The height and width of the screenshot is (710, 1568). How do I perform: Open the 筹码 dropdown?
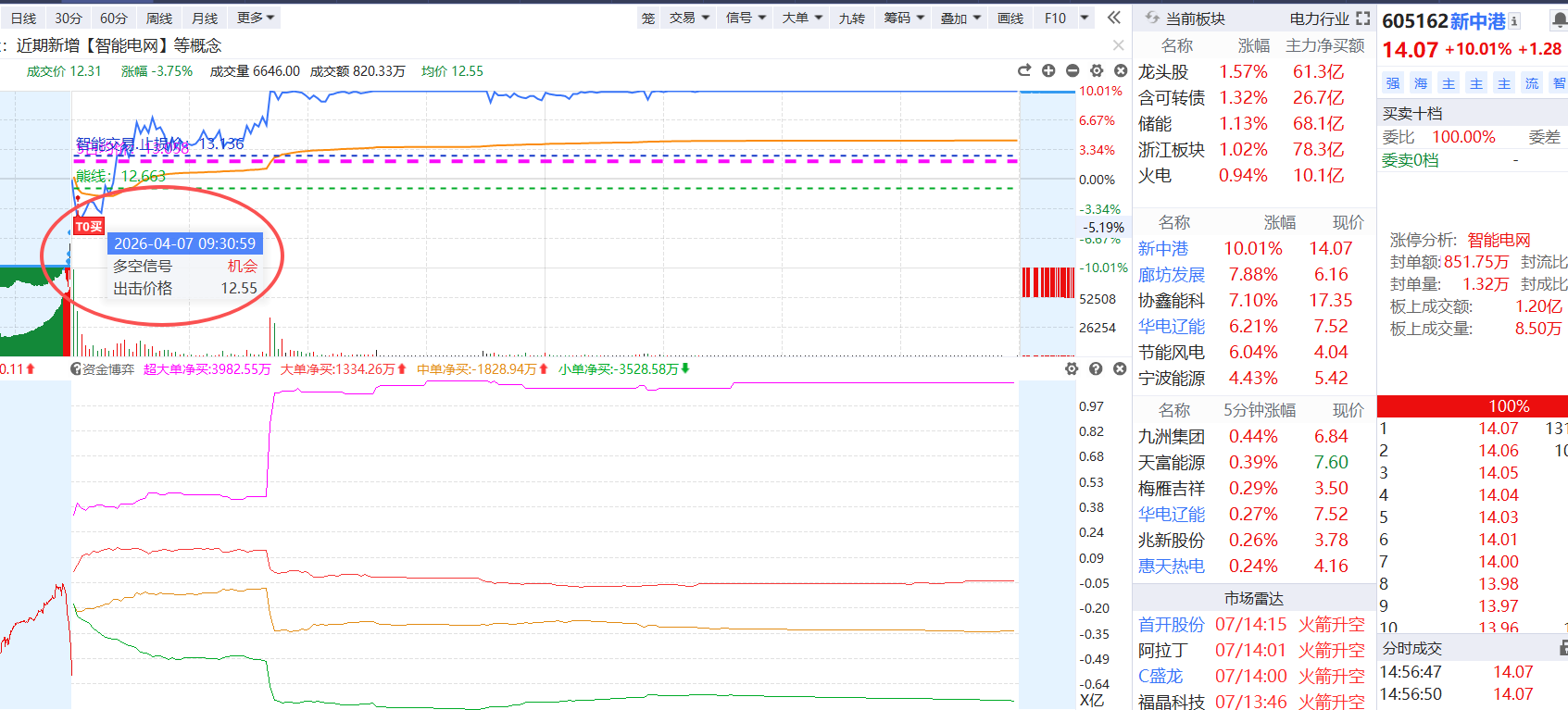click(x=904, y=18)
